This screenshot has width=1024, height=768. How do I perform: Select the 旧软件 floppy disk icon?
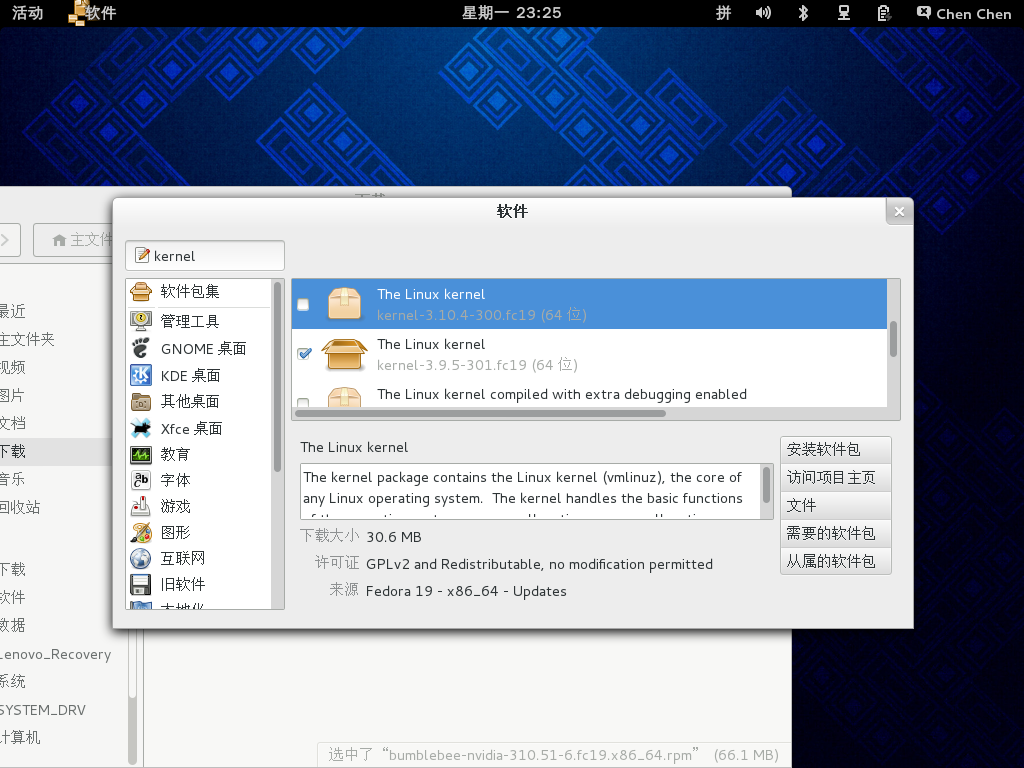[x=141, y=584]
